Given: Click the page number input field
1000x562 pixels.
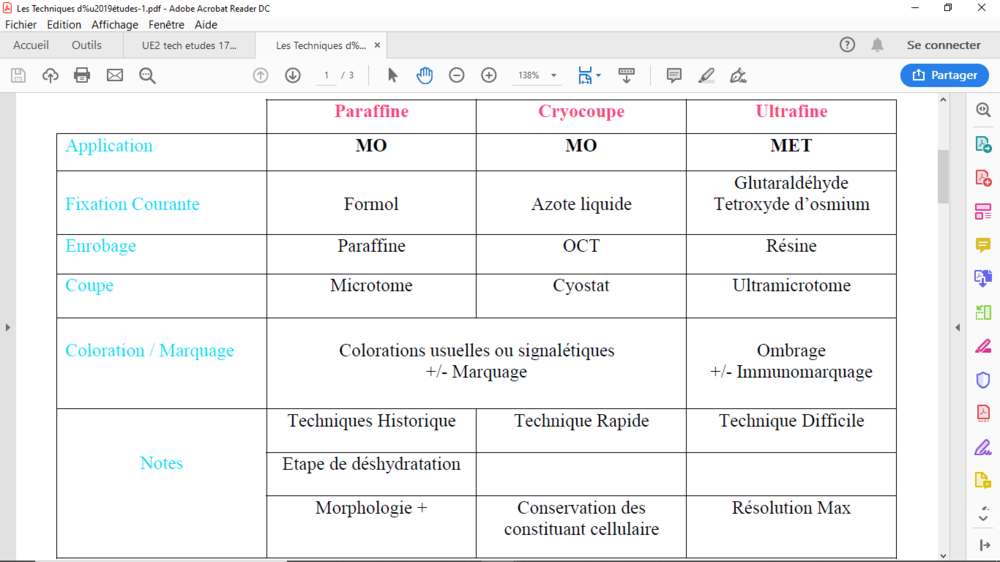Looking at the screenshot, I should point(327,75).
